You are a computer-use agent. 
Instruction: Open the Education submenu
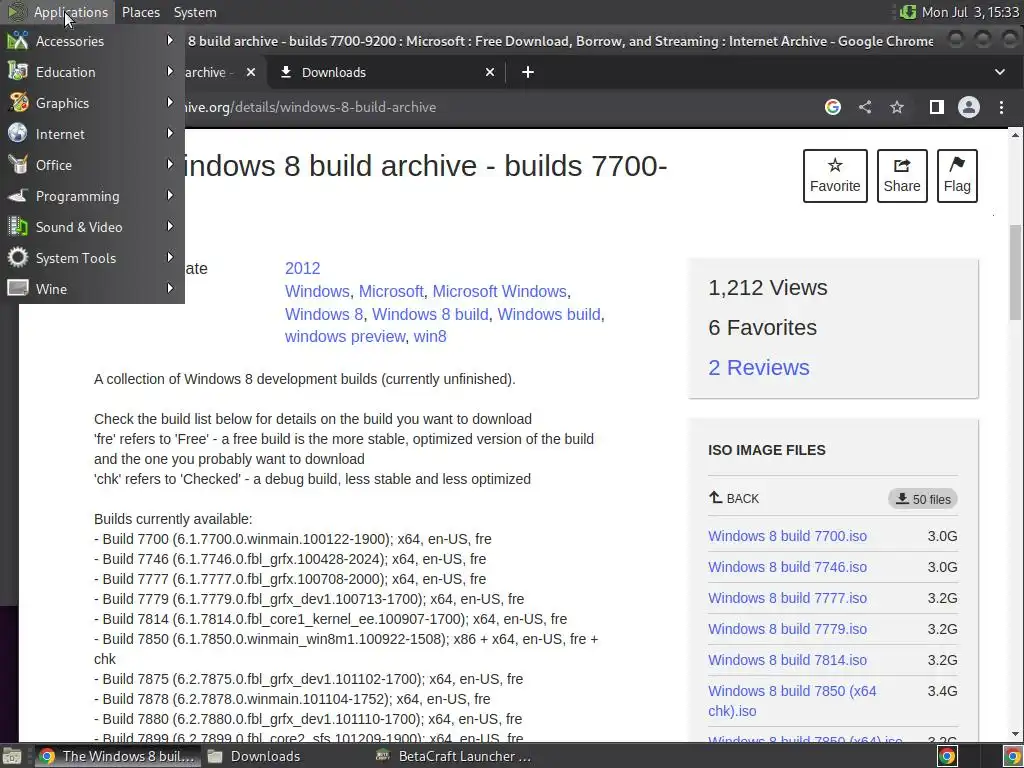click(92, 72)
